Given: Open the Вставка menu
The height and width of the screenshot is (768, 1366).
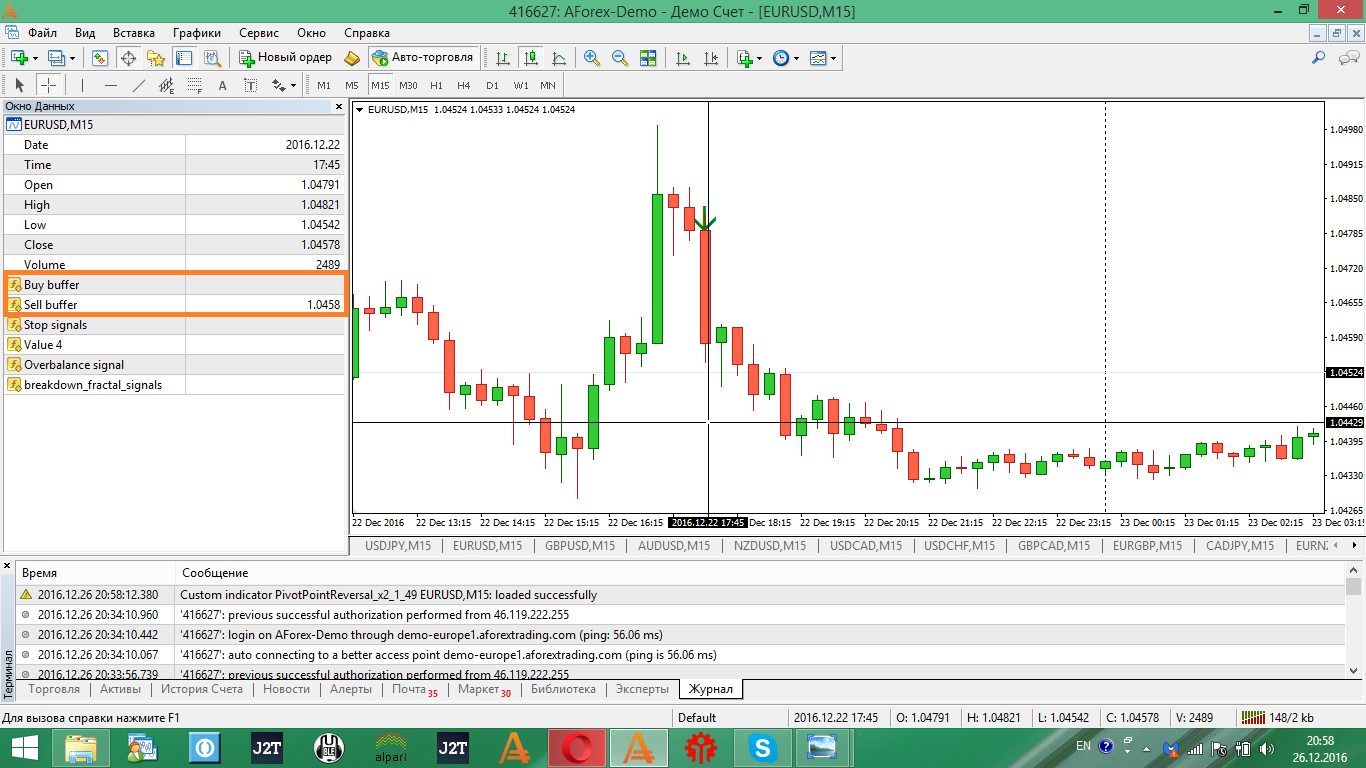Looking at the screenshot, I should (135, 33).
